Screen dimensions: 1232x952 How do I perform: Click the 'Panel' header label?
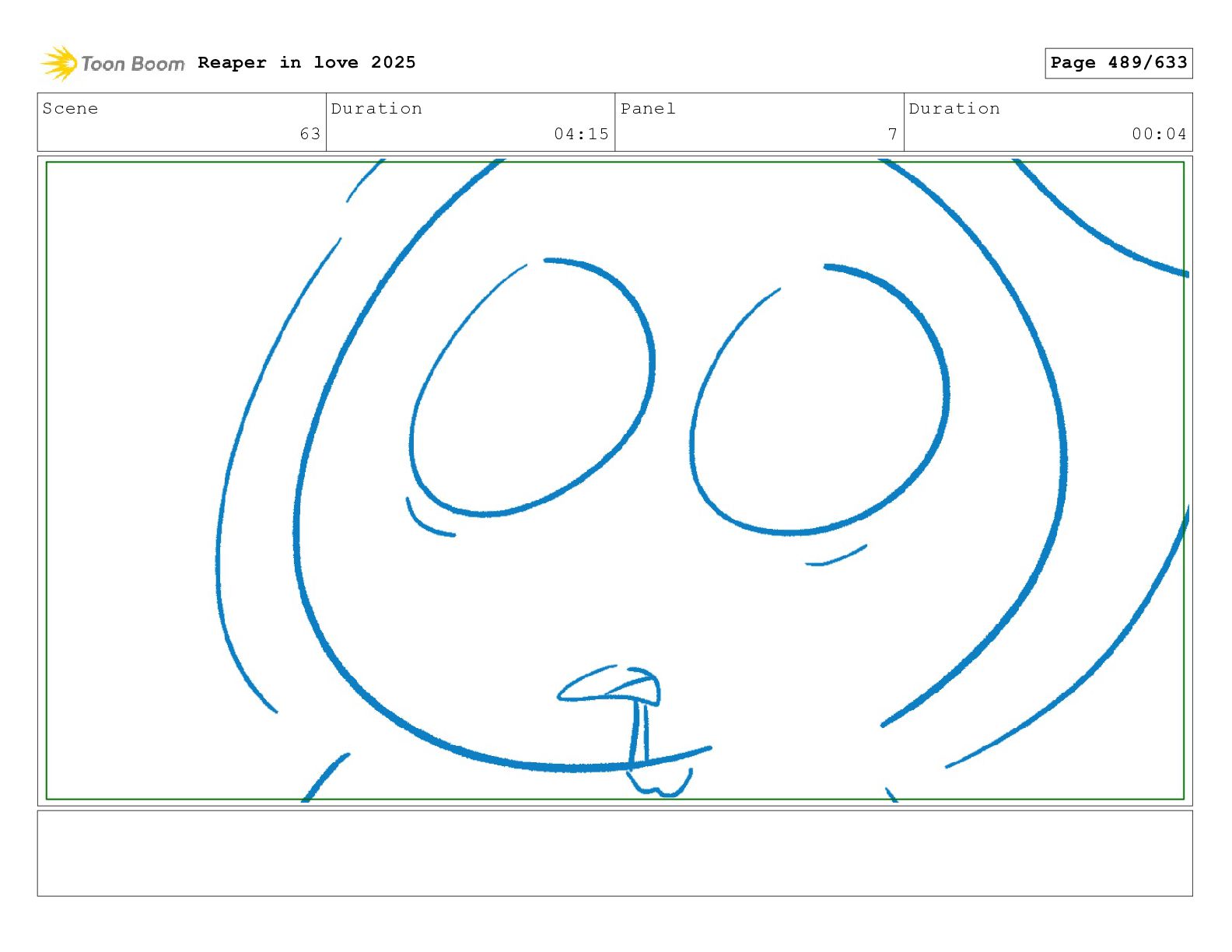648,108
